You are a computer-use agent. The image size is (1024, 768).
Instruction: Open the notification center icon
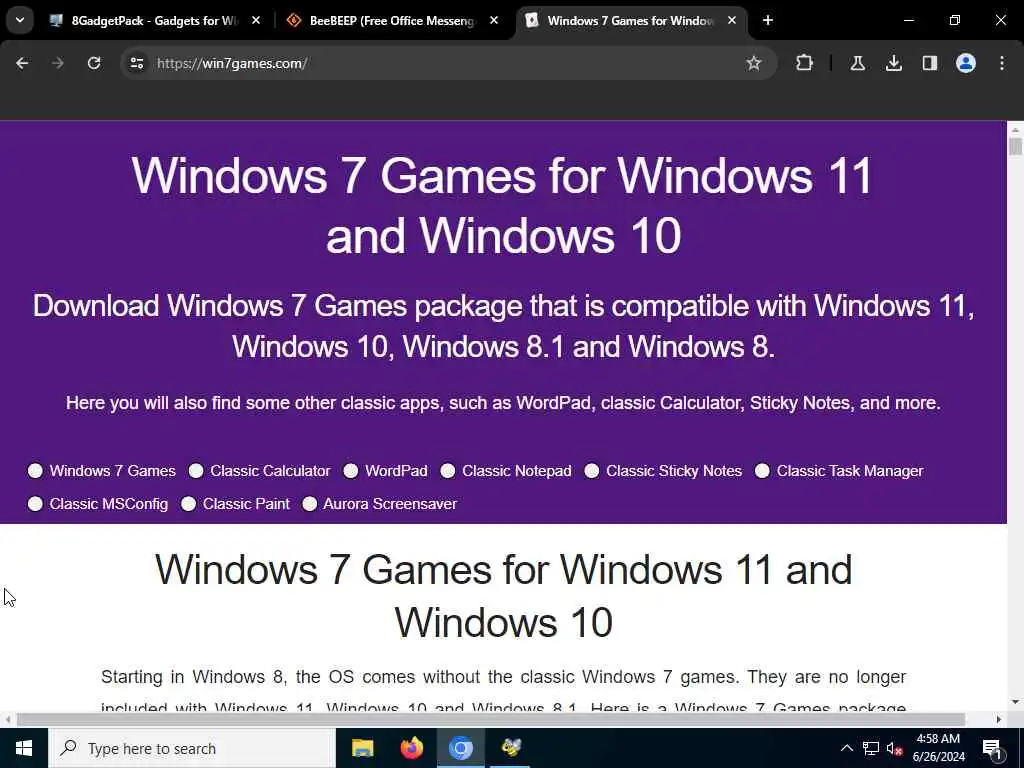[x=992, y=748]
